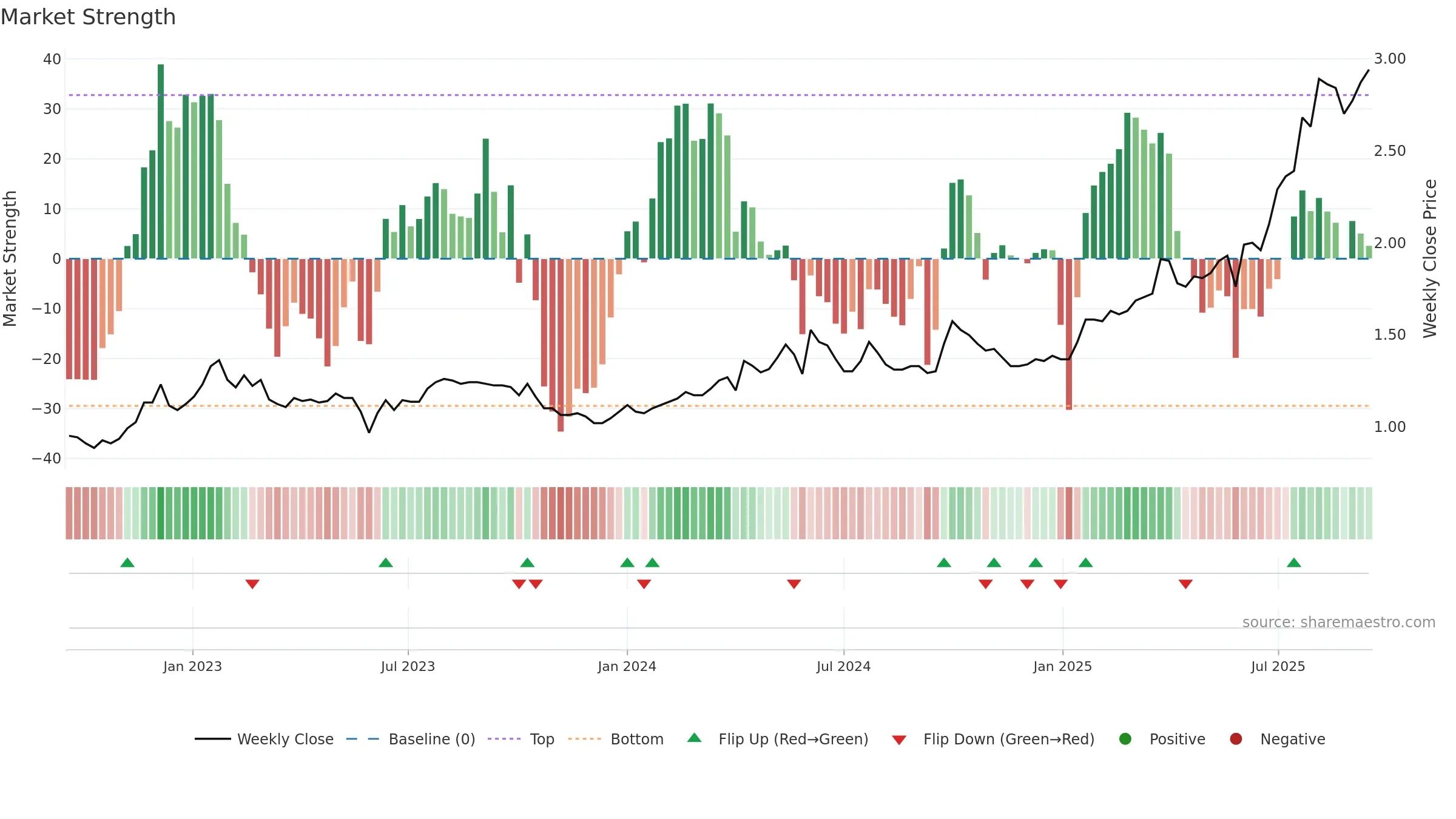Toggle the Baseline (0) legend entry

411,739
